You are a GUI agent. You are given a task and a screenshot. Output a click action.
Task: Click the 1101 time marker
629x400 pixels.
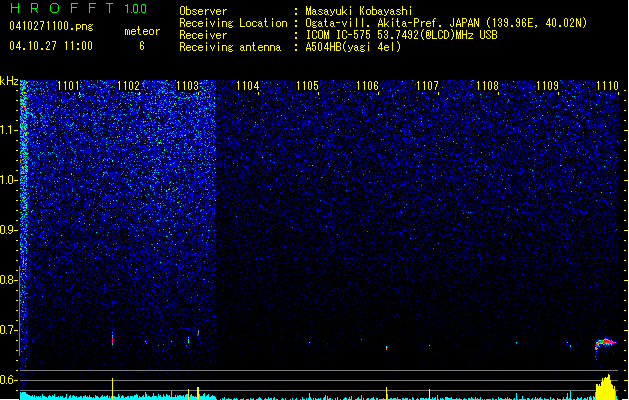tap(68, 86)
